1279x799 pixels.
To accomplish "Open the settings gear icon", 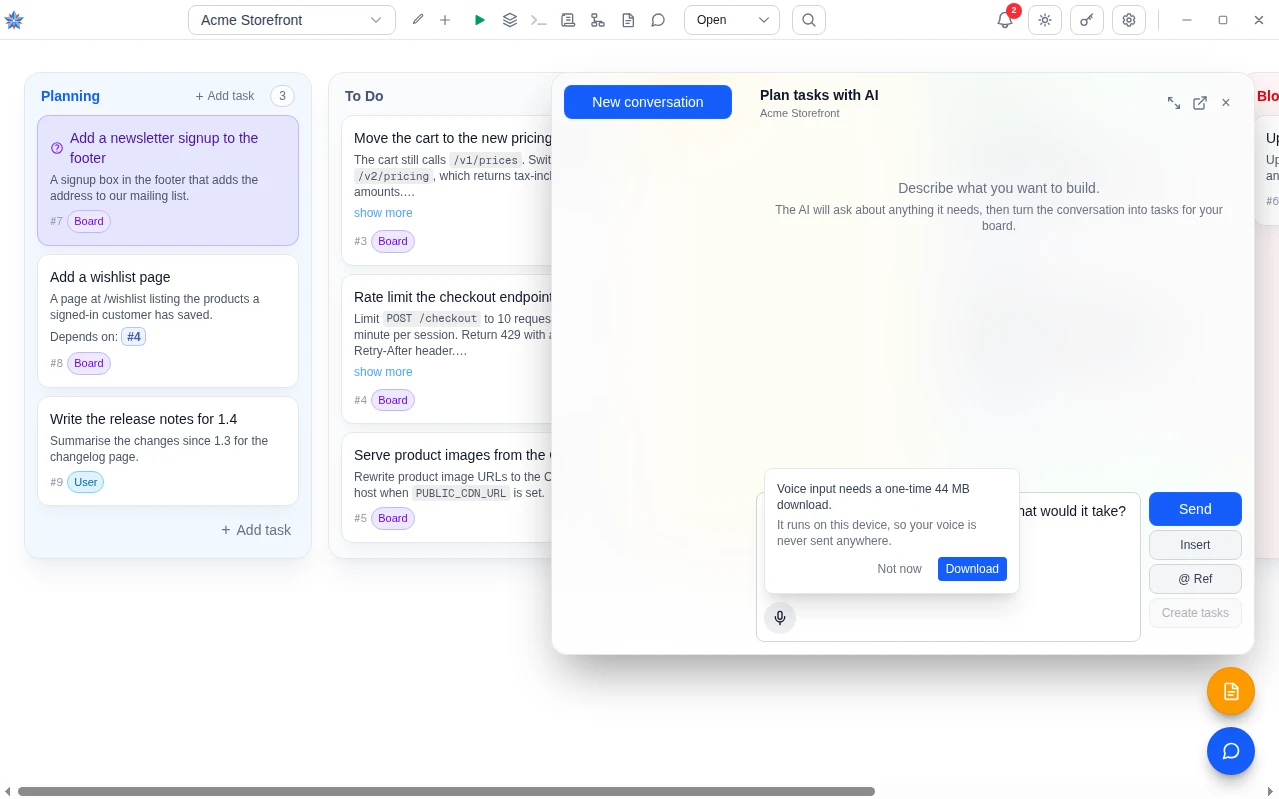I will point(1129,20).
